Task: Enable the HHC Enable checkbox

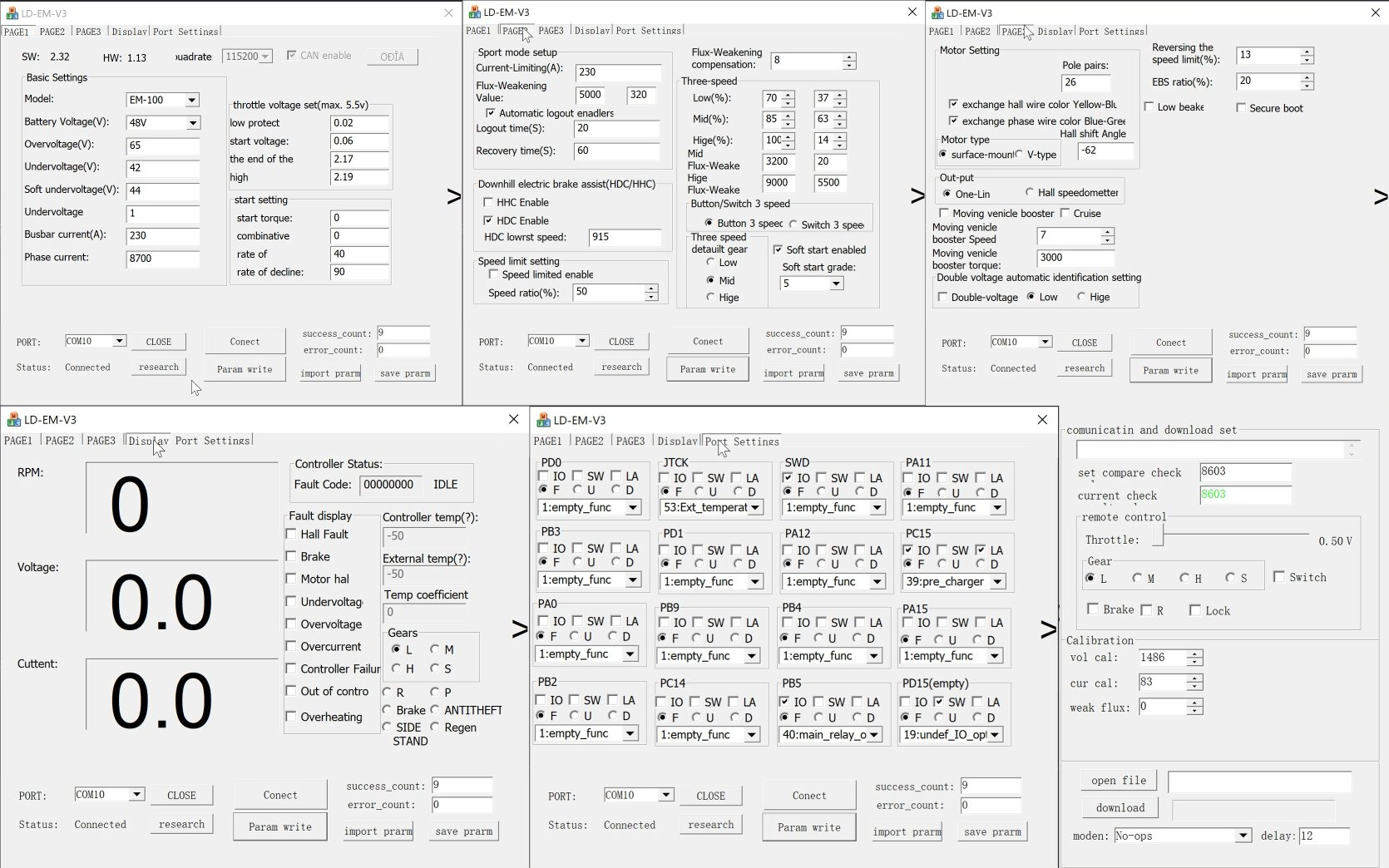Action: tap(489, 202)
